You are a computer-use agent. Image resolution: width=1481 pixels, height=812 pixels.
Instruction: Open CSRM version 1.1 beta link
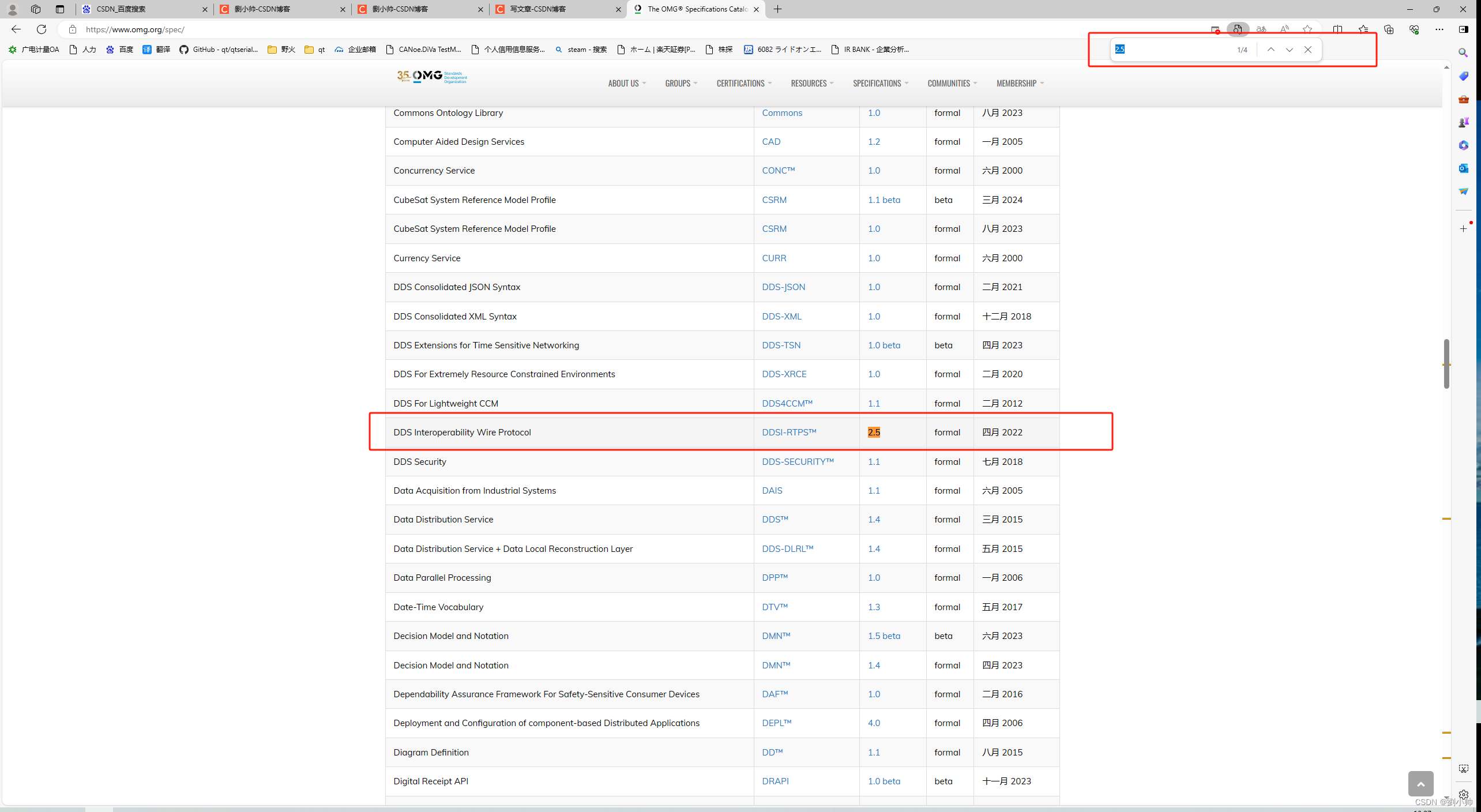[x=884, y=200]
